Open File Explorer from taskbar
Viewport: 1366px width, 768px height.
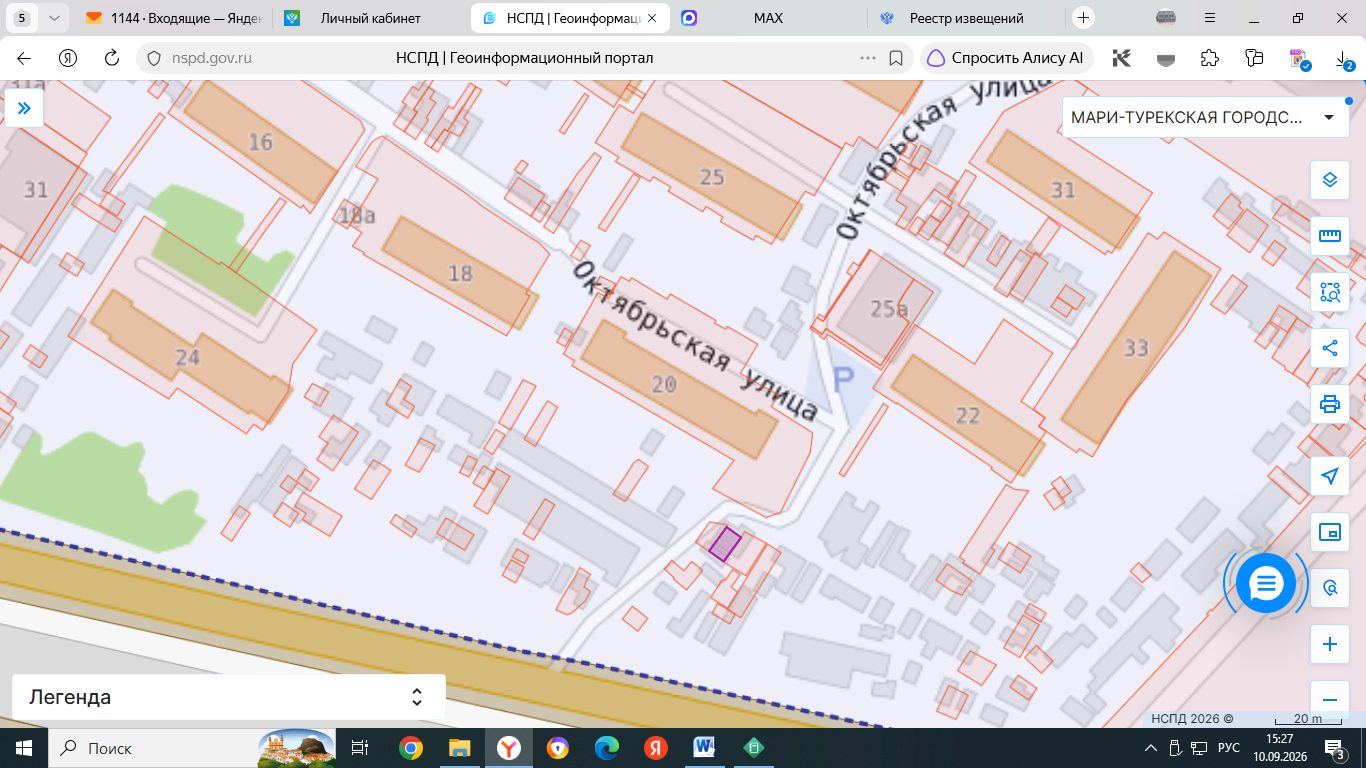(x=459, y=748)
